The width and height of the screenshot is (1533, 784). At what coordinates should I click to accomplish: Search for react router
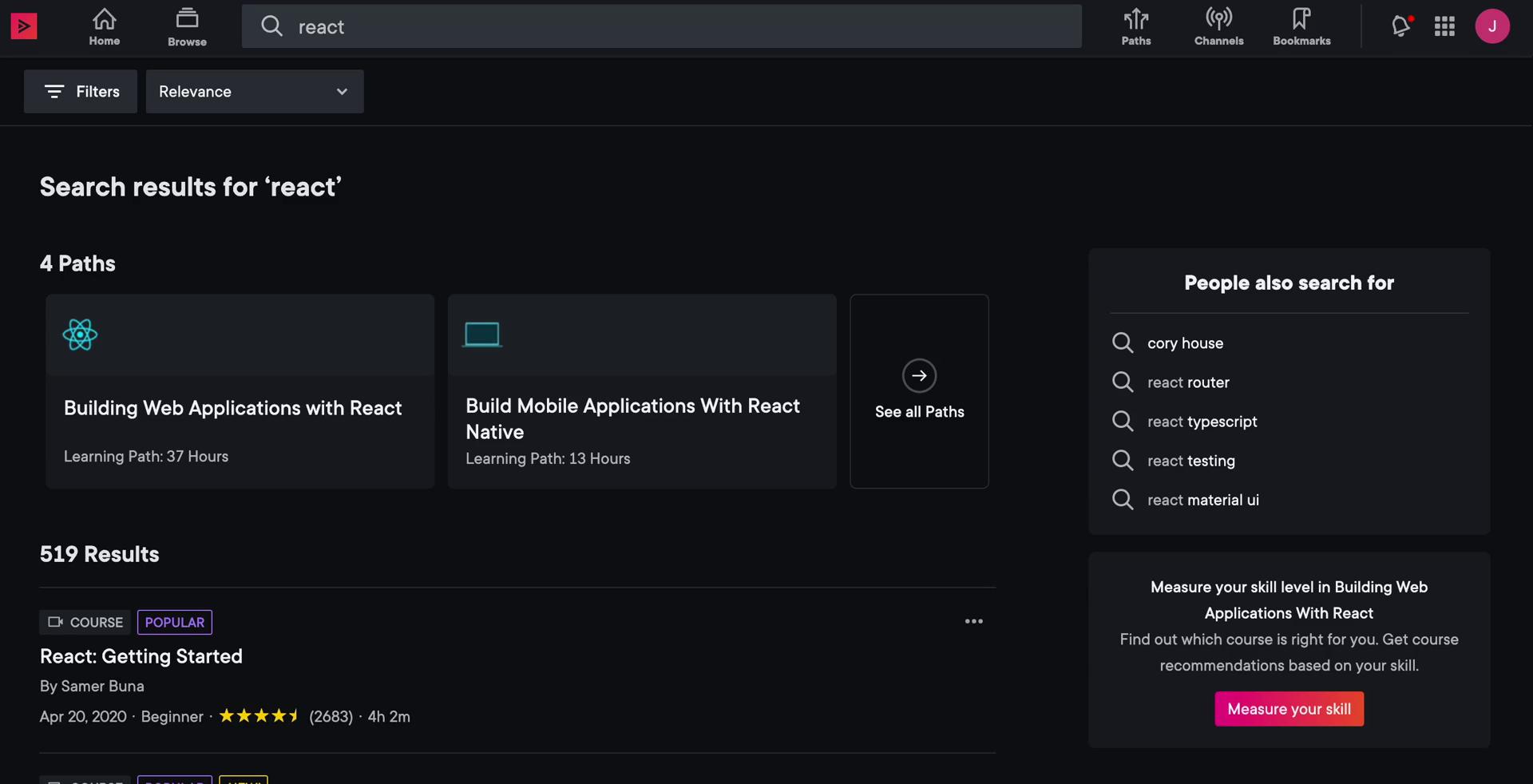coord(1188,382)
